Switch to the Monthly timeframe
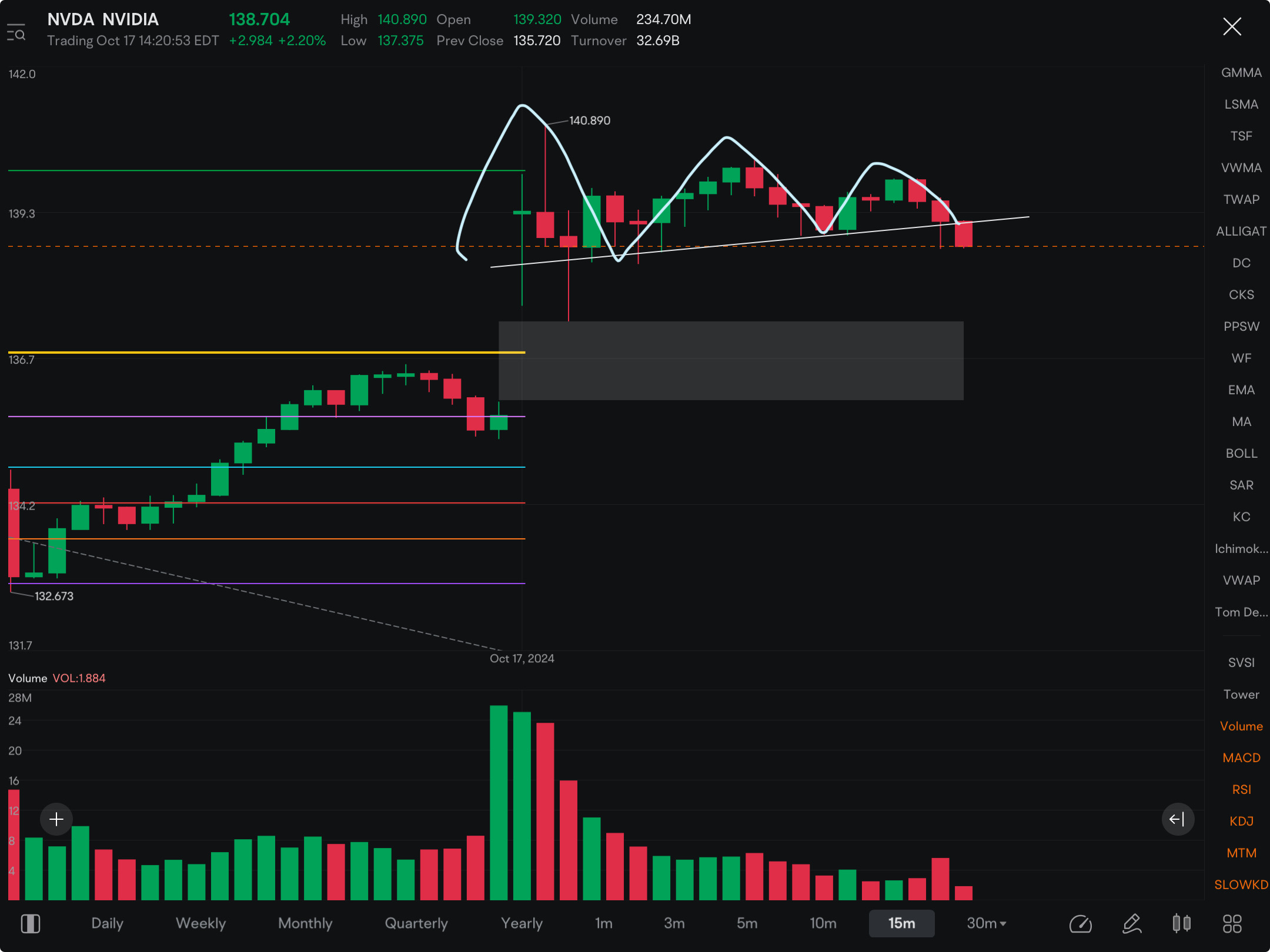The height and width of the screenshot is (952, 1270). click(x=305, y=923)
